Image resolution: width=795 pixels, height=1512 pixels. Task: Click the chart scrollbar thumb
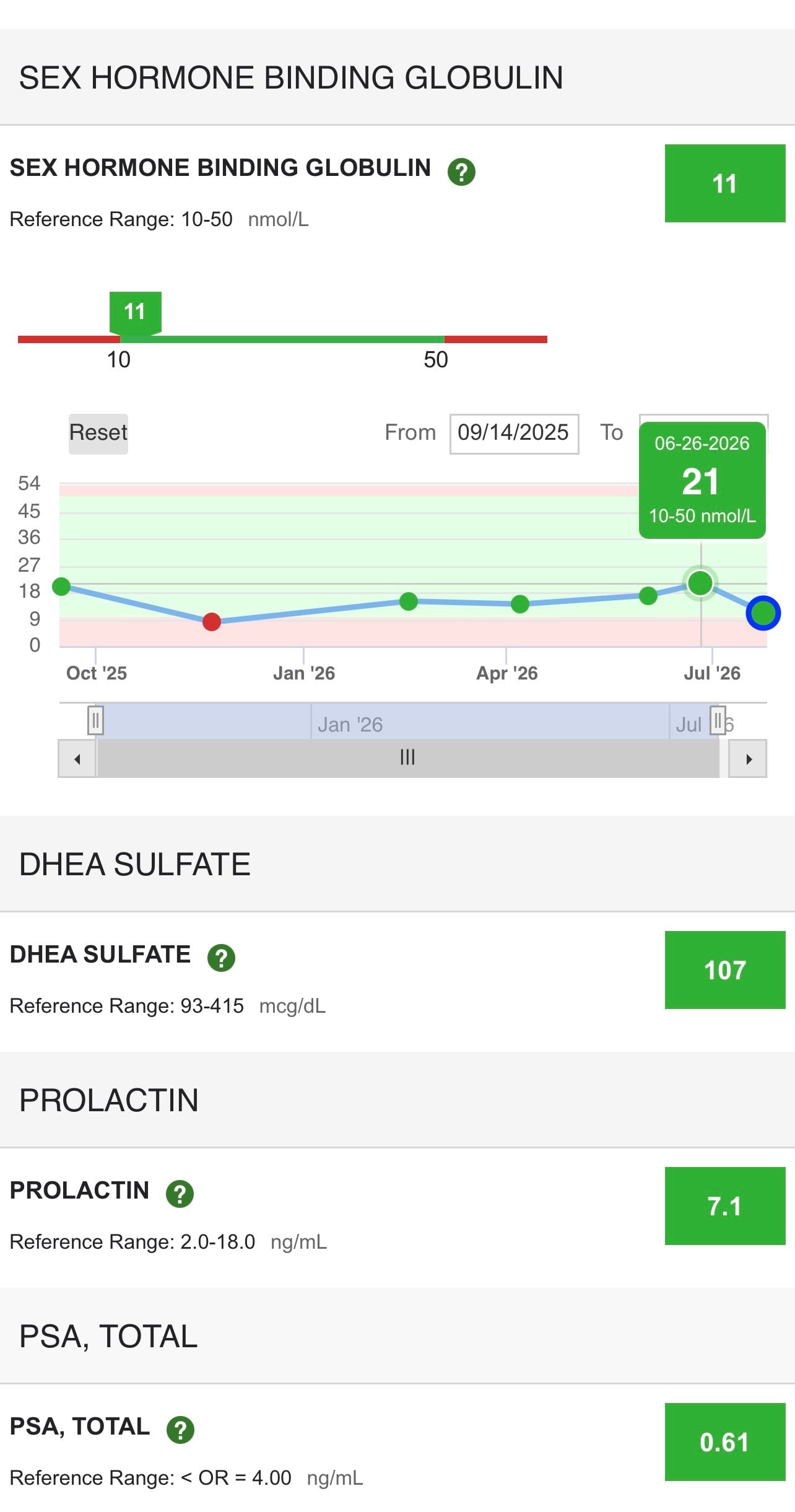point(407,759)
